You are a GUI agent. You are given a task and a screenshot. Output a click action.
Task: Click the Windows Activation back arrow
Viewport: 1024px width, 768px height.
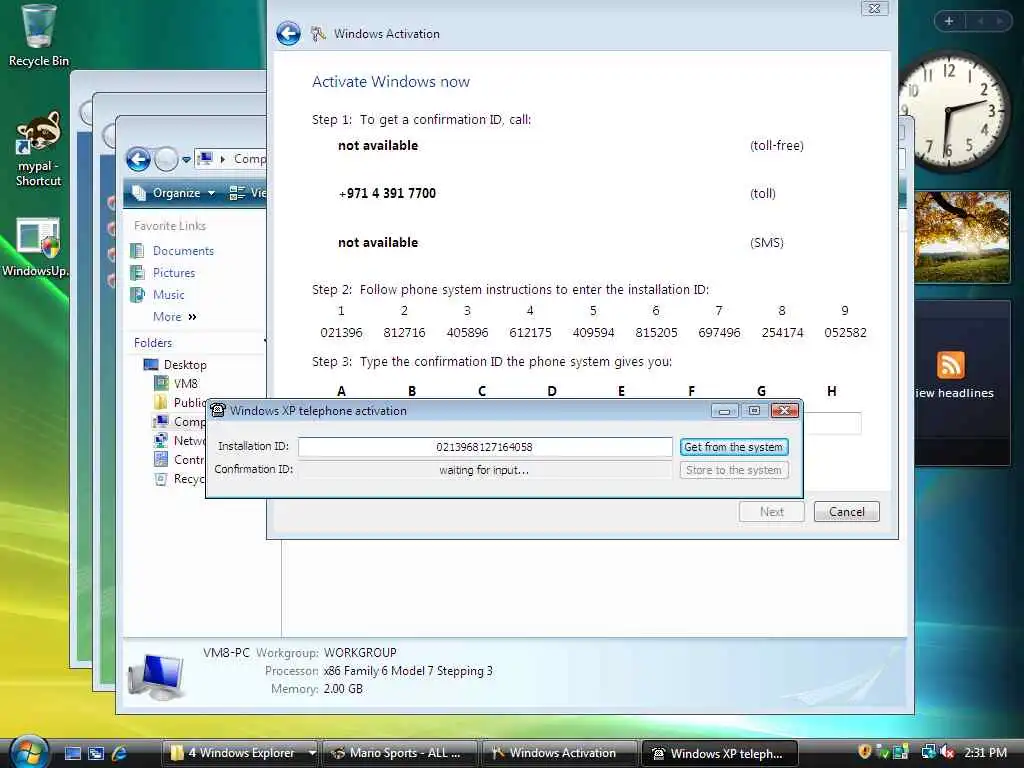point(288,33)
